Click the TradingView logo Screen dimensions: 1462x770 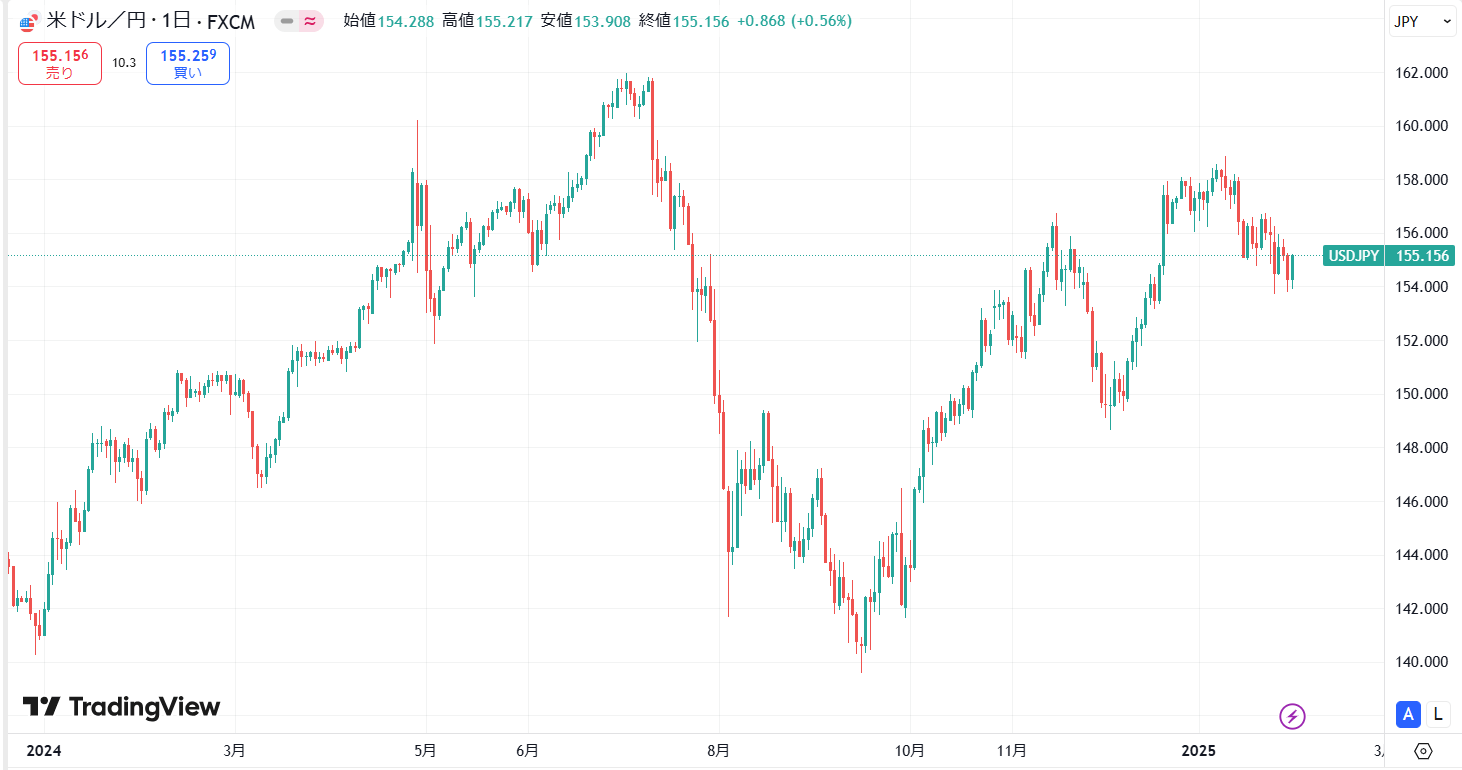coord(121,707)
